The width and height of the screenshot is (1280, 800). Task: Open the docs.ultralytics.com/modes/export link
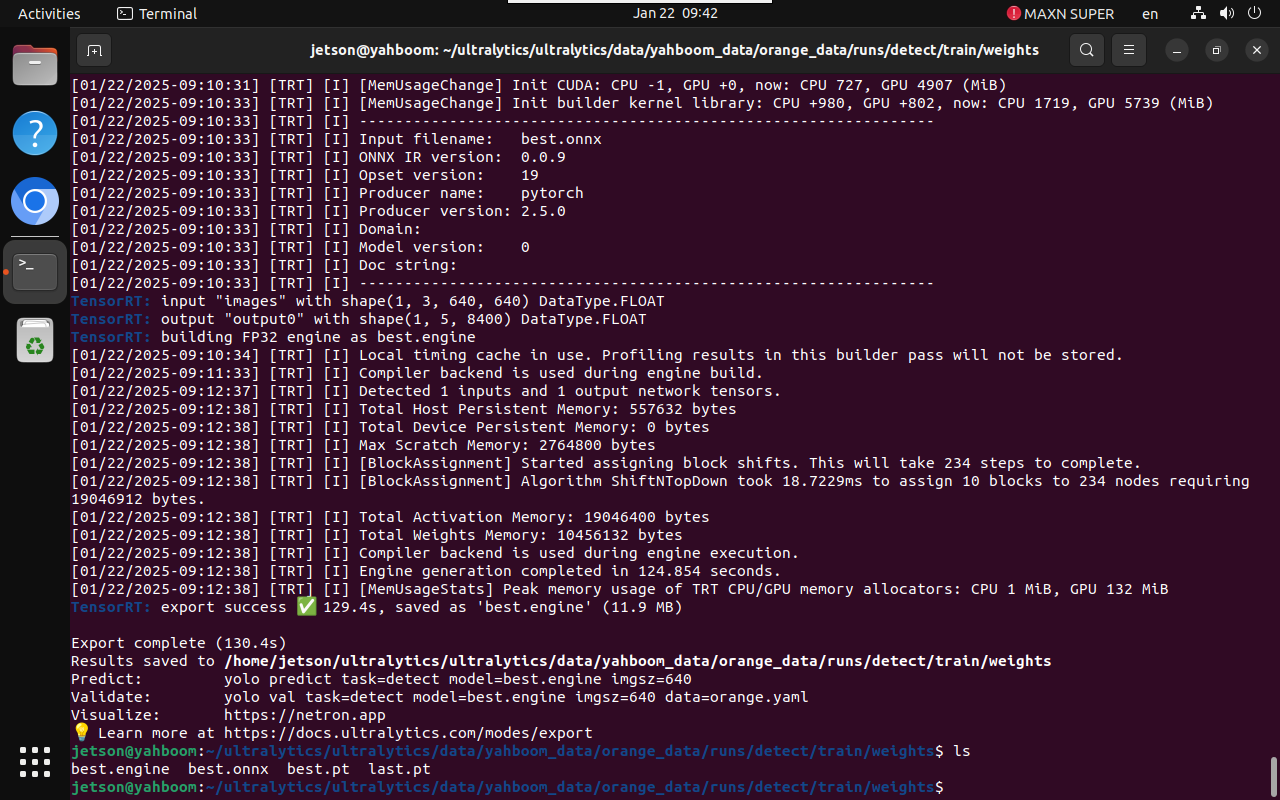pos(409,733)
